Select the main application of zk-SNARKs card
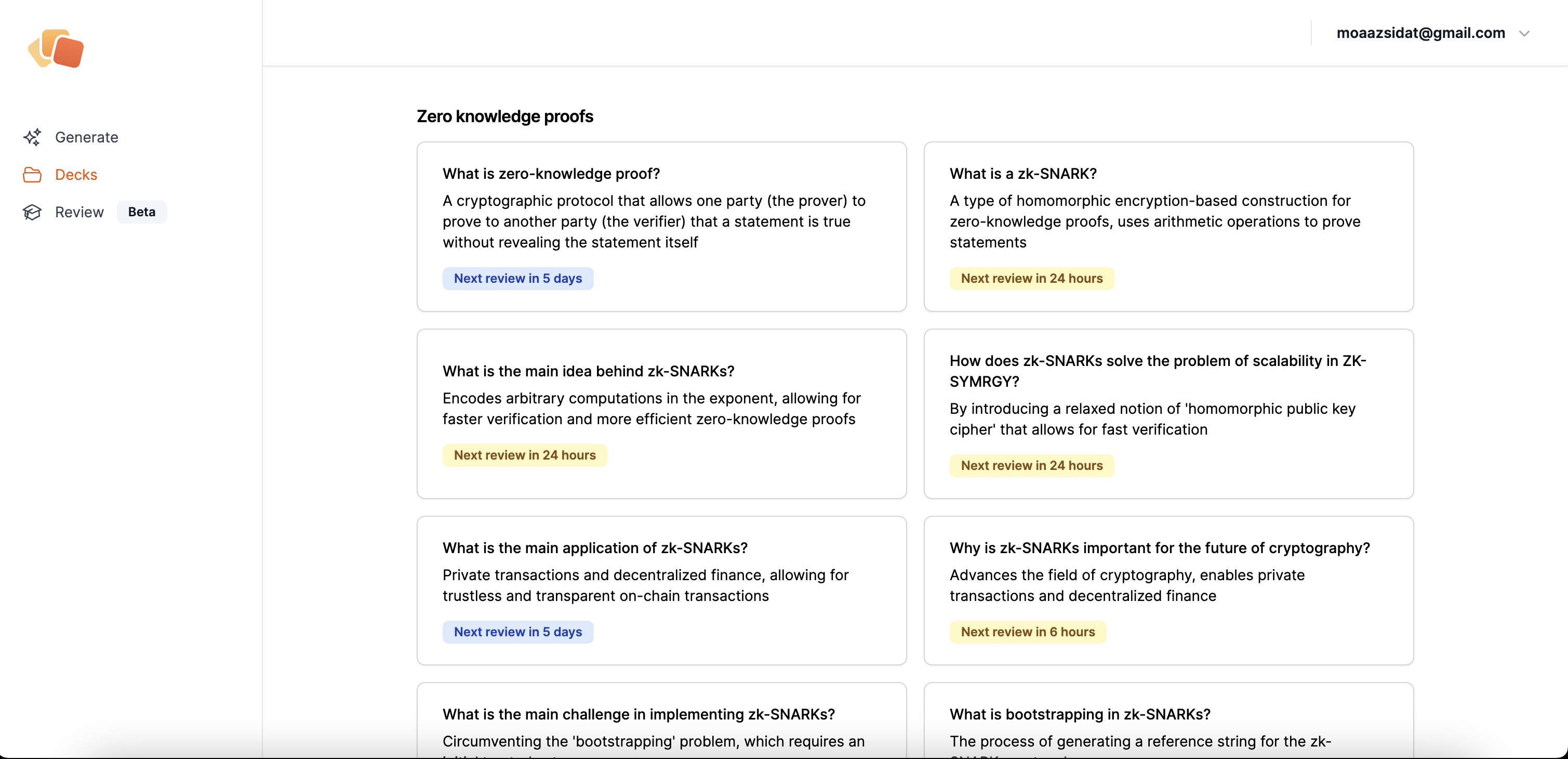This screenshot has width=1568, height=759. (661, 590)
